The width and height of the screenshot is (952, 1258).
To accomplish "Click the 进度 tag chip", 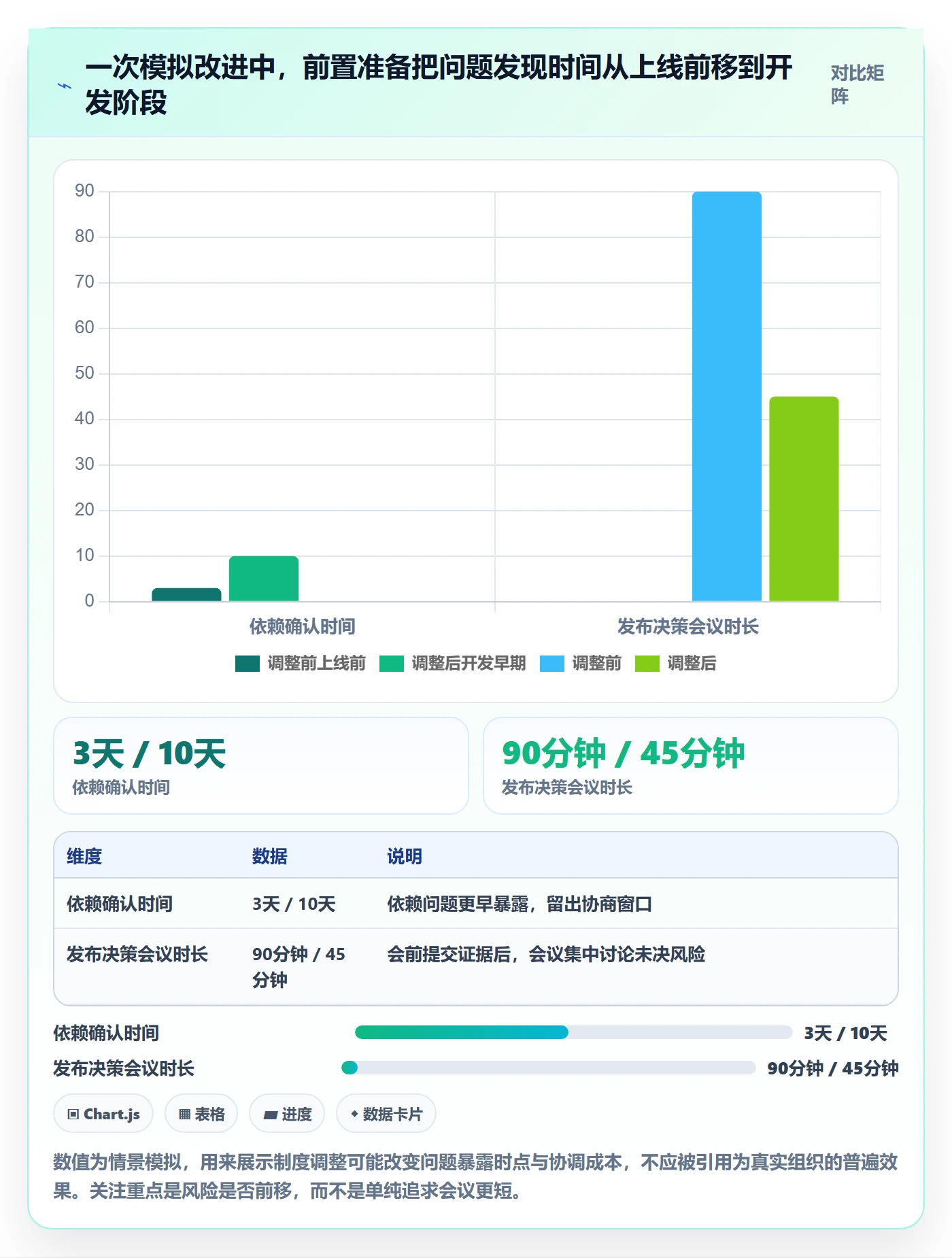I will [287, 1114].
